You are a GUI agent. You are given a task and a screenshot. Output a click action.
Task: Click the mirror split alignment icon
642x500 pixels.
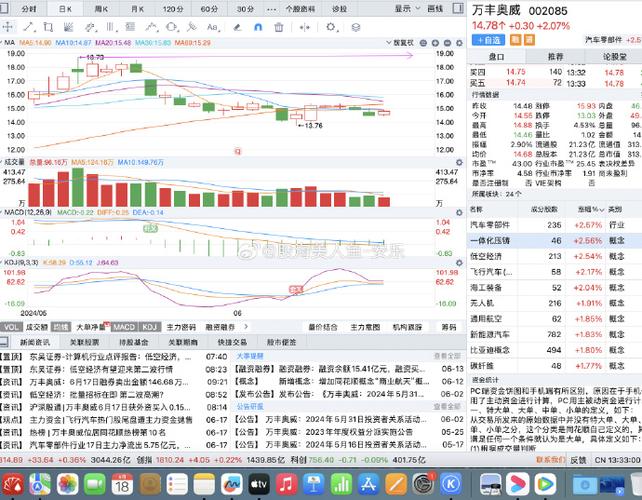pos(305,27)
